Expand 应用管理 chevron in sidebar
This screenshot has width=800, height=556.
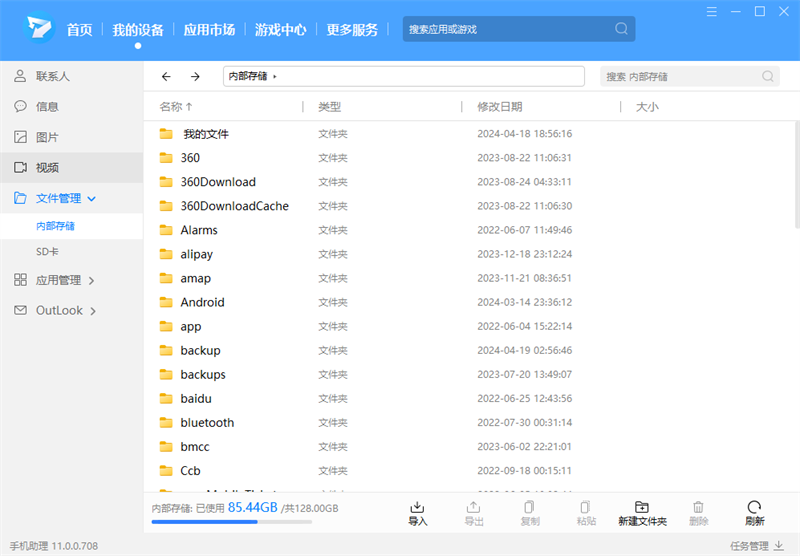point(91,281)
